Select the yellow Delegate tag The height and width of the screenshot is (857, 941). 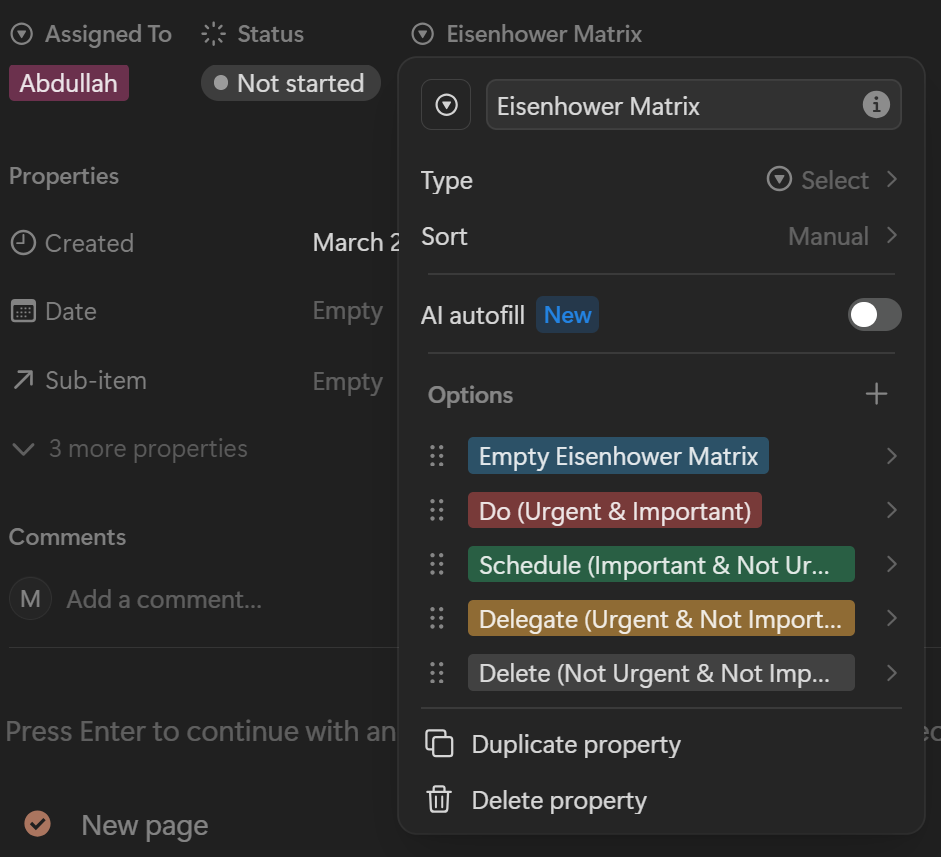tap(661, 618)
